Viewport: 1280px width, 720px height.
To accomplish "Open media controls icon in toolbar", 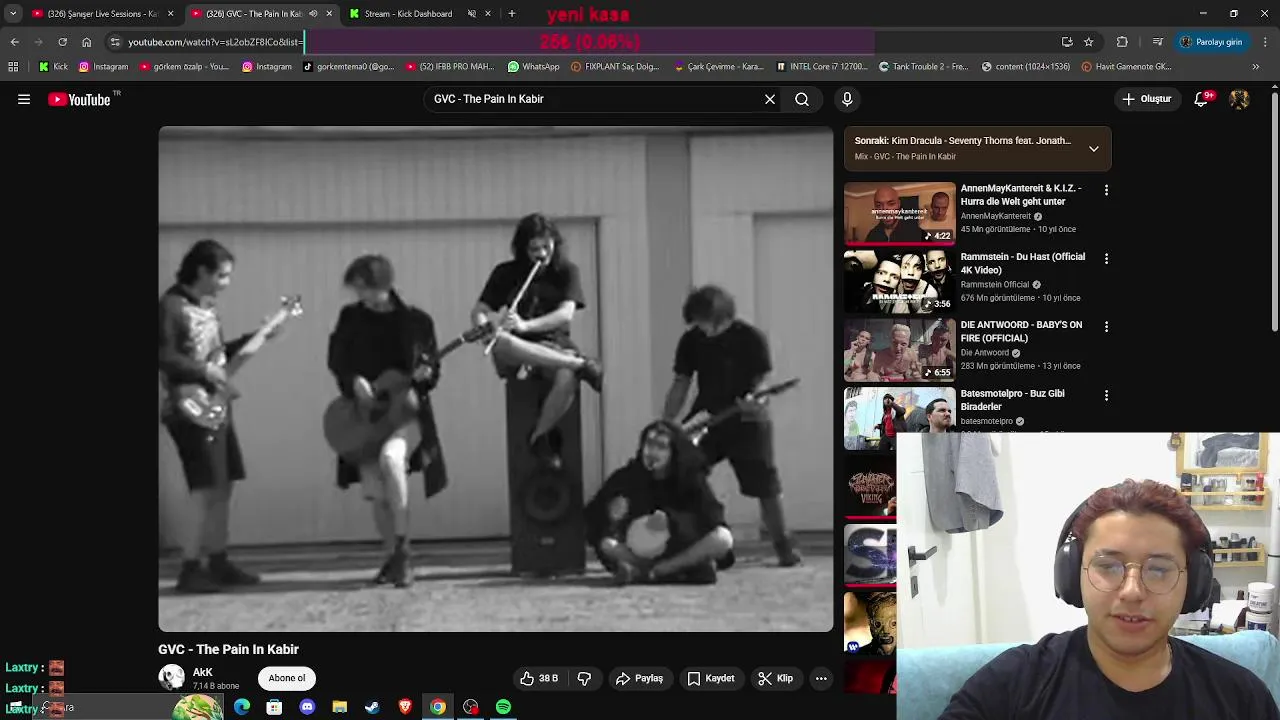I will 1157,42.
